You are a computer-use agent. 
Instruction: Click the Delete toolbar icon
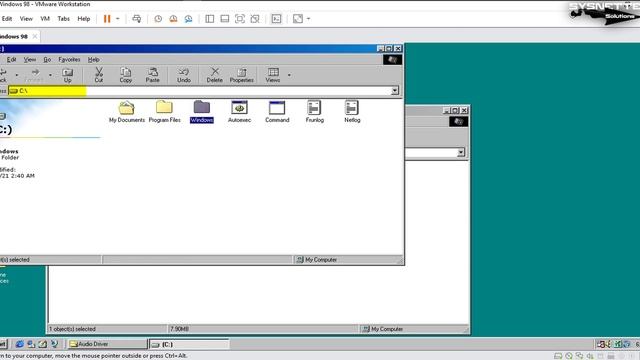[214, 75]
